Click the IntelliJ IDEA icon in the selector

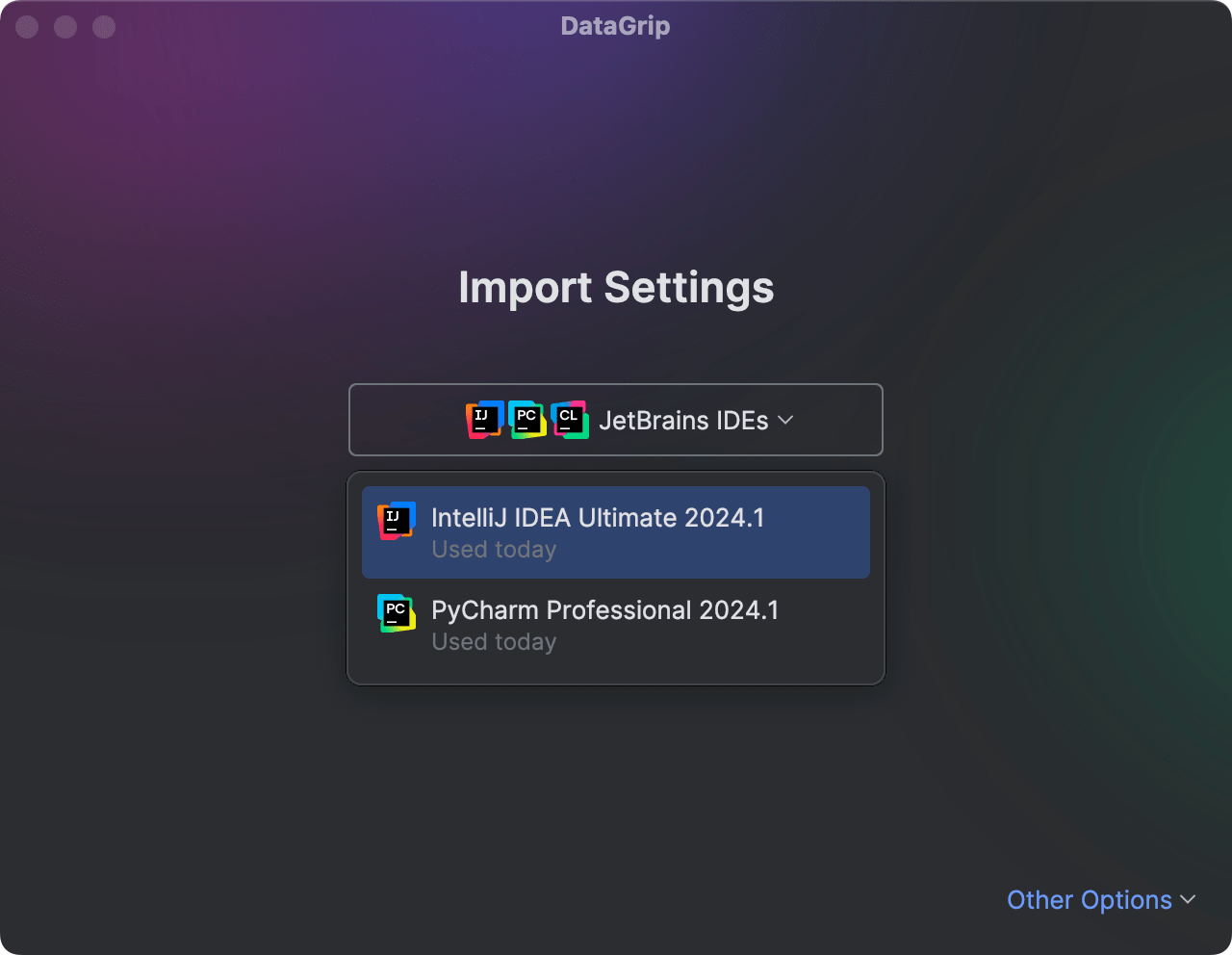click(483, 420)
